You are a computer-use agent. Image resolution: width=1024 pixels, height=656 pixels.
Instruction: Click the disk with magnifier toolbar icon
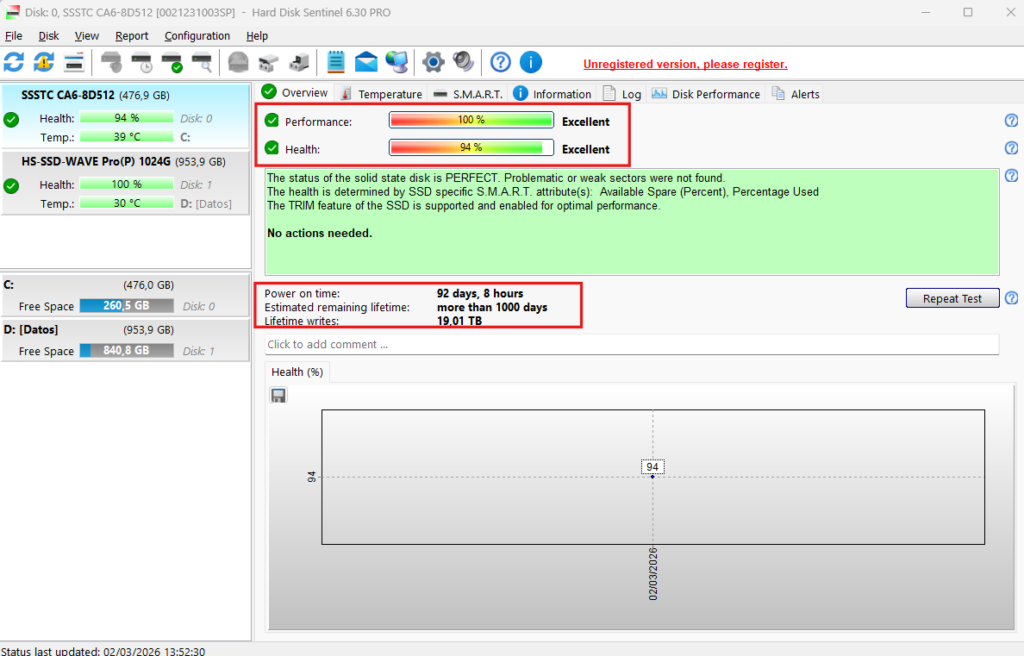pos(202,62)
